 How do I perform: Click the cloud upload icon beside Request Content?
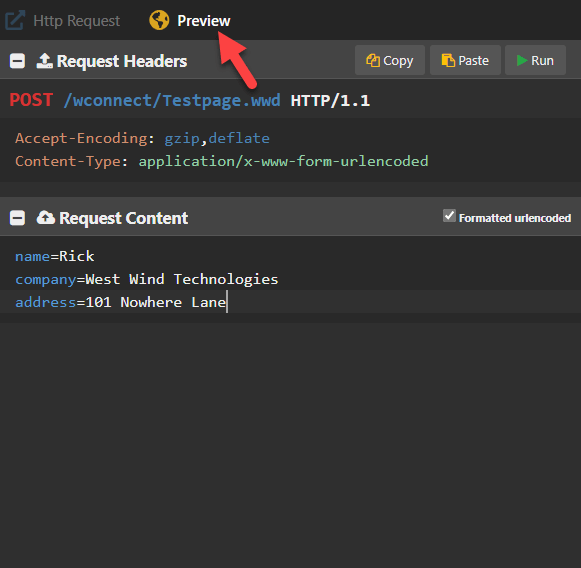coord(45,218)
